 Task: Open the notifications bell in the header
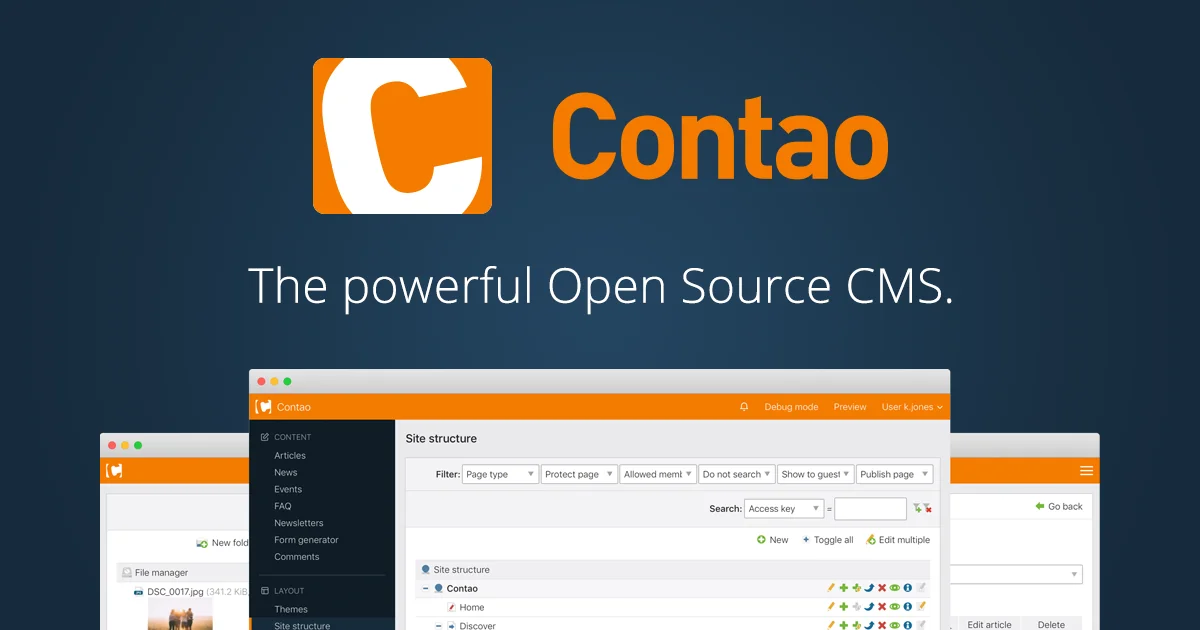744,407
